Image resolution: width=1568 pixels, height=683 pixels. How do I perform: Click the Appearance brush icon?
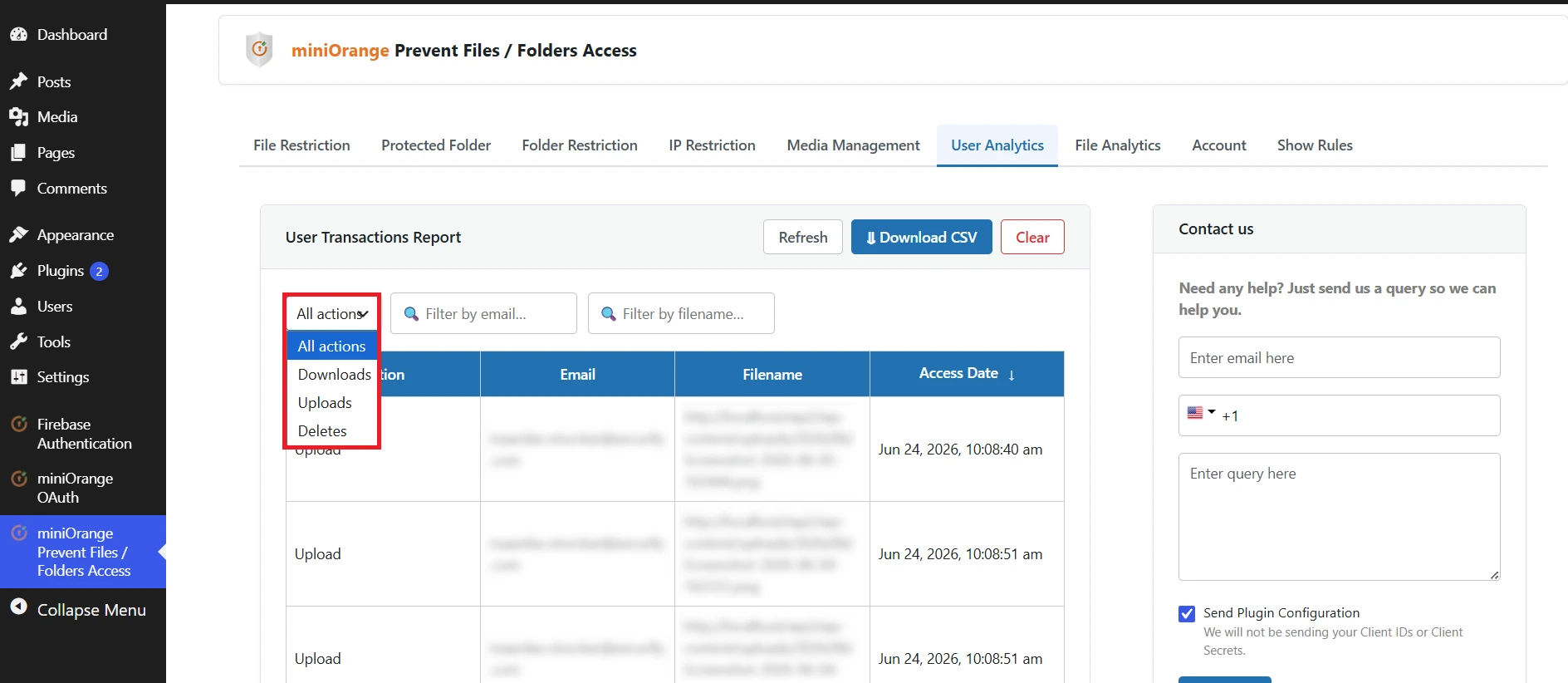pos(18,235)
